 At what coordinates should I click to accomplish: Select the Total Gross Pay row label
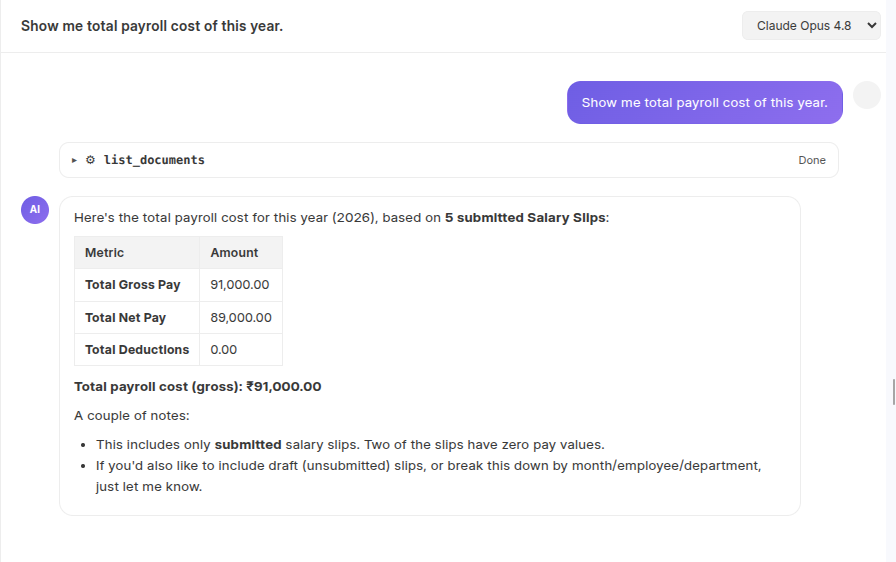[133, 284]
